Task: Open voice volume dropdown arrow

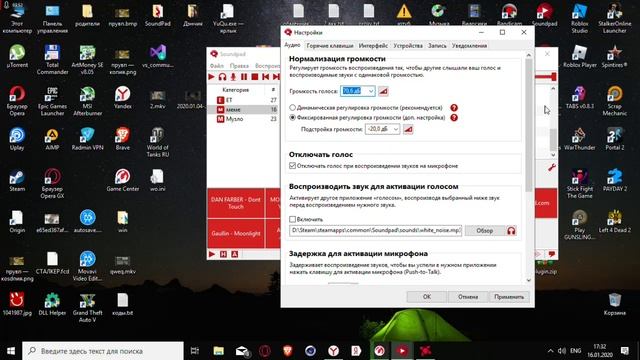Action: (371, 91)
